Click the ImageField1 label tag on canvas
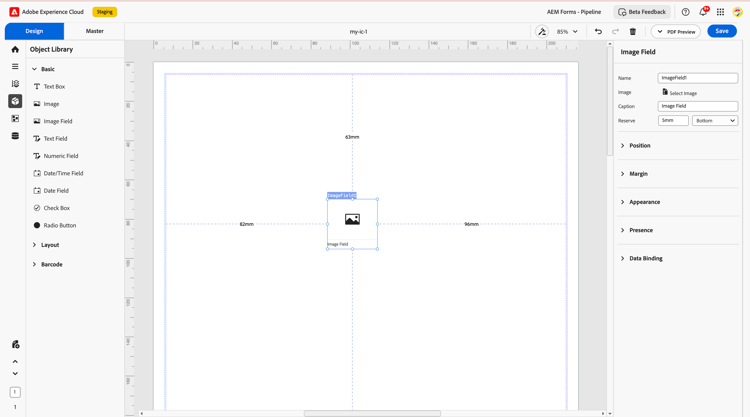750x417 pixels. coord(342,195)
